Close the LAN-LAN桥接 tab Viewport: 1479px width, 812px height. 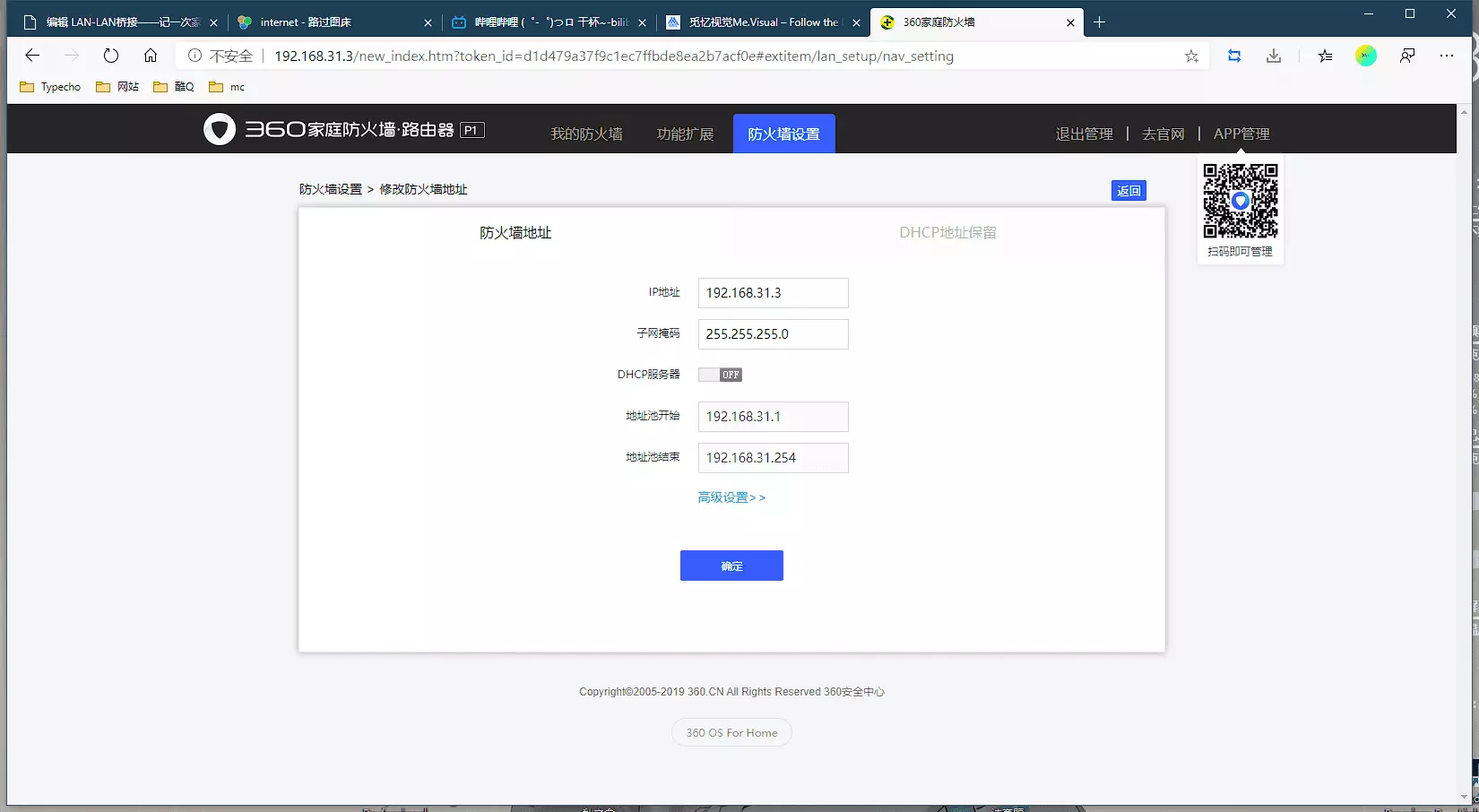click(213, 22)
